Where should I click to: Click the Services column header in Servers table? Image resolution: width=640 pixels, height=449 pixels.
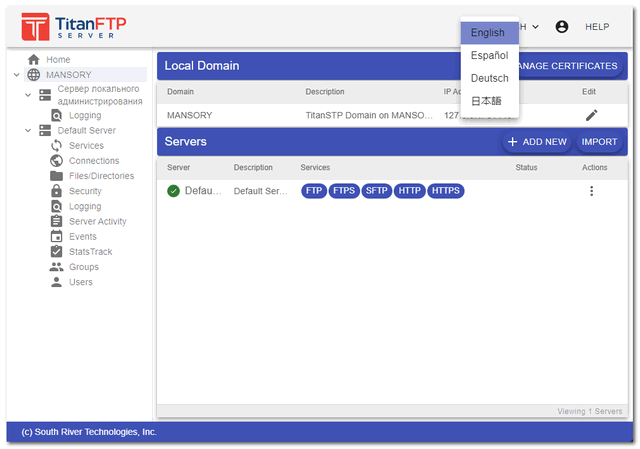tap(315, 167)
